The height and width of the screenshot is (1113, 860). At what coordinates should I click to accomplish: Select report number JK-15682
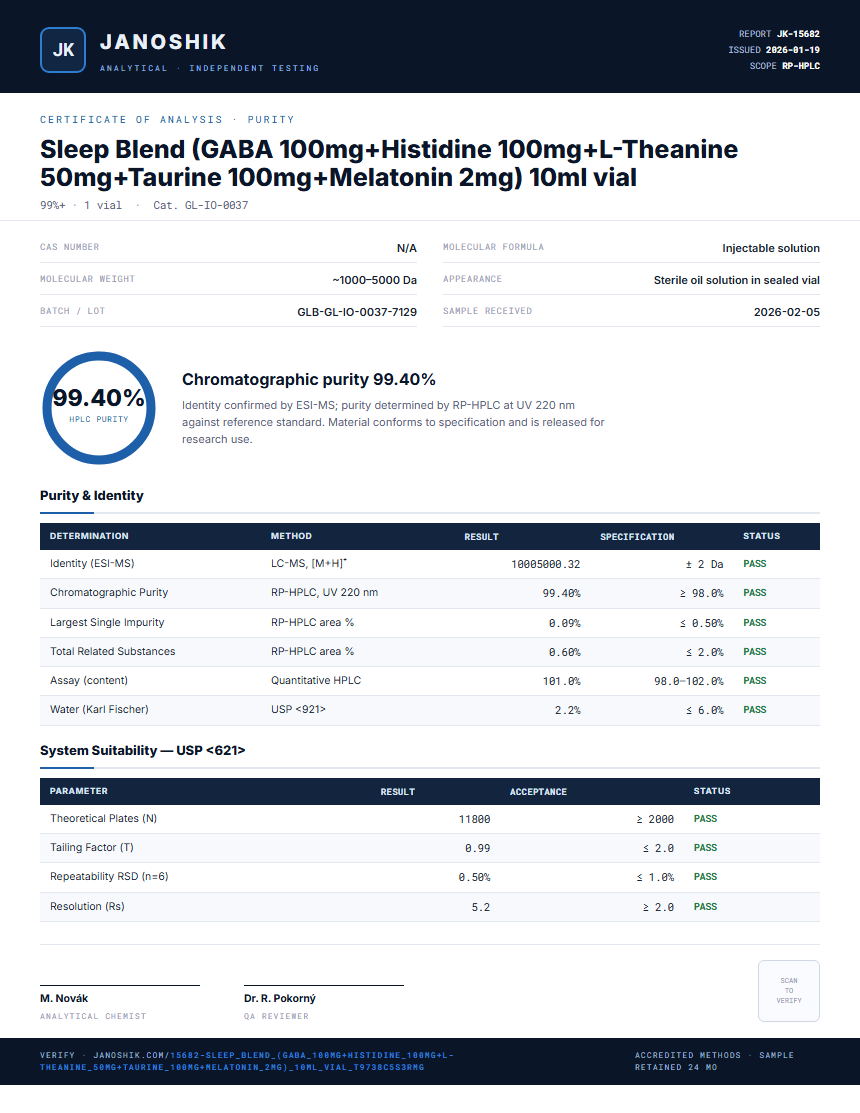pyautogui.click(x=798, y=33)
